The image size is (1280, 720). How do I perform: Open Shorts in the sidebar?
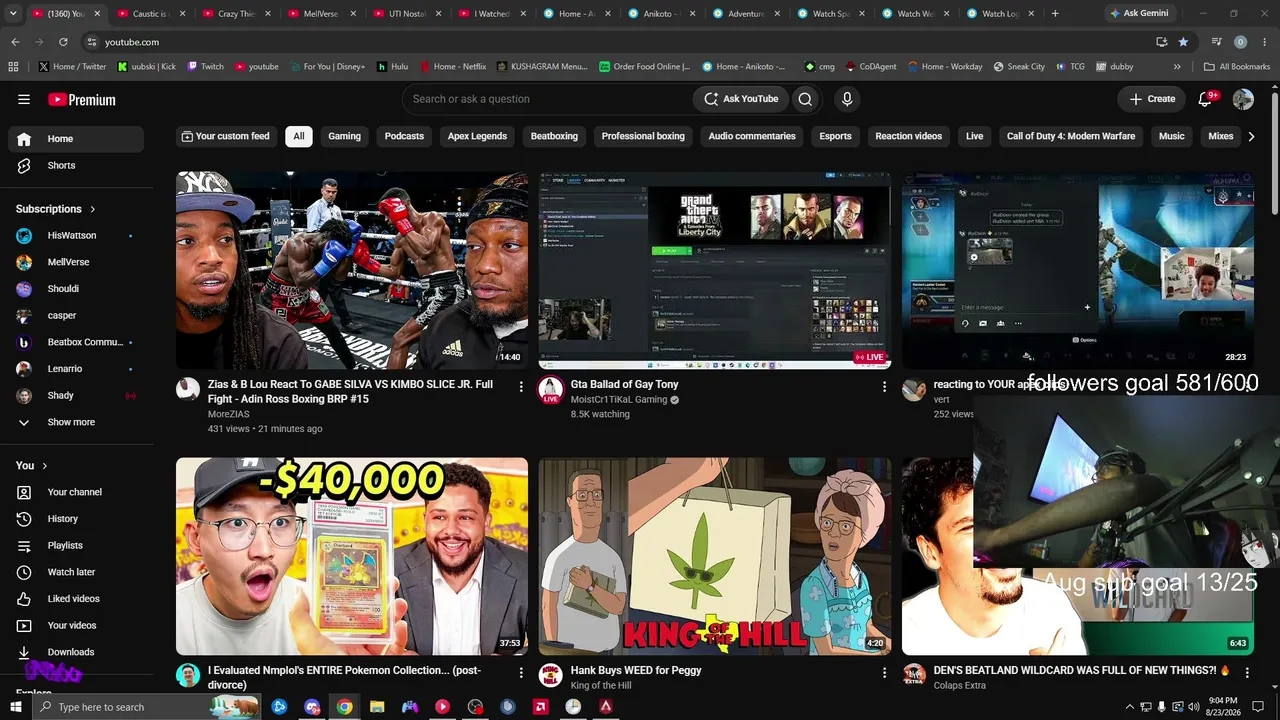pyautogui.click(x=76, y=166)
